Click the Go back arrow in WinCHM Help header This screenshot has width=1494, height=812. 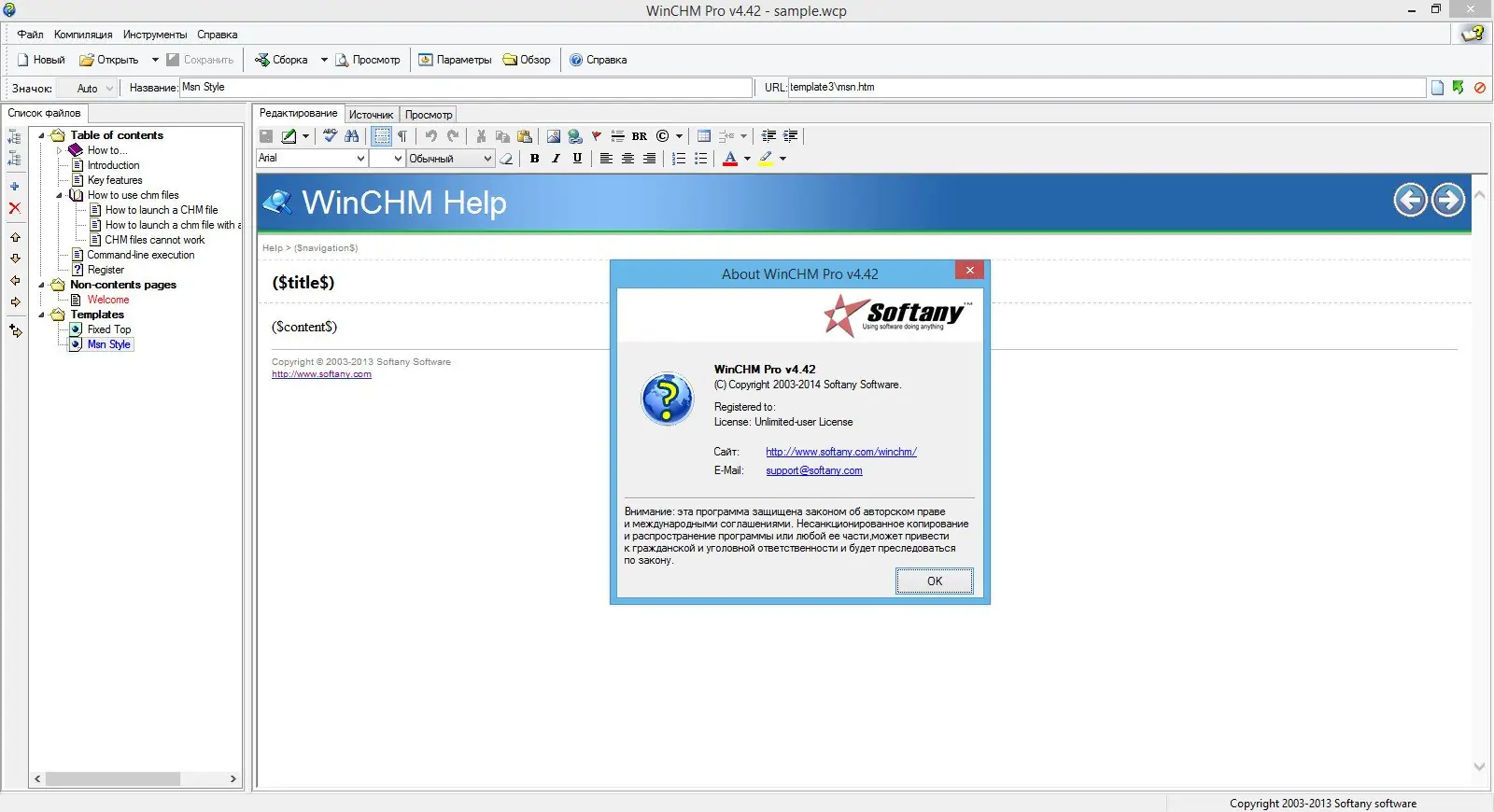(x=1410, y=200)
